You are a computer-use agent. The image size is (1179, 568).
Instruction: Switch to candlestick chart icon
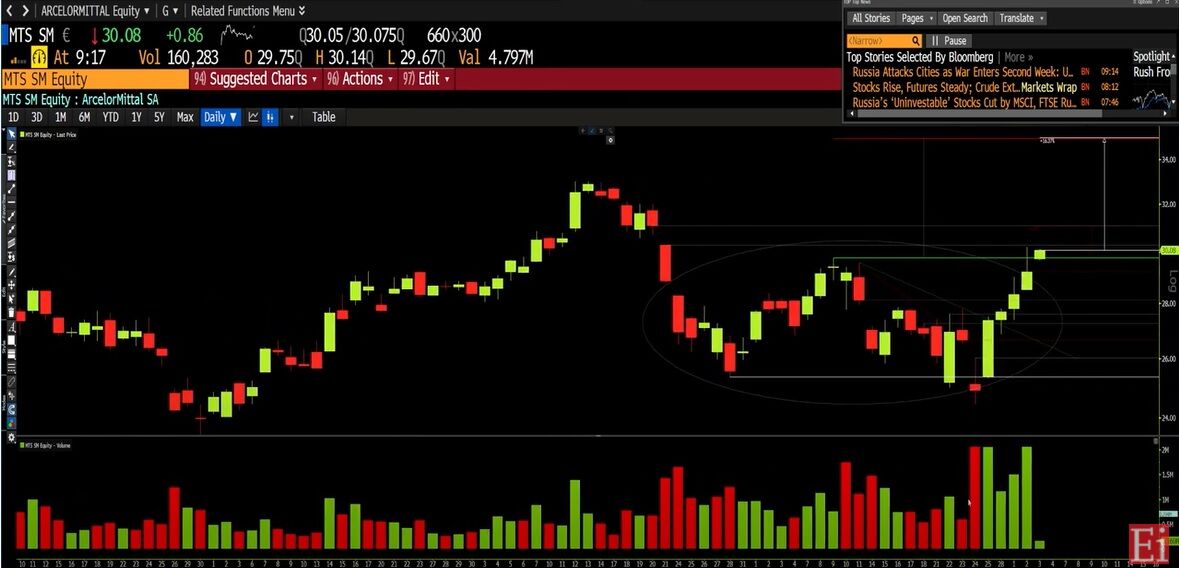point(270,117)
